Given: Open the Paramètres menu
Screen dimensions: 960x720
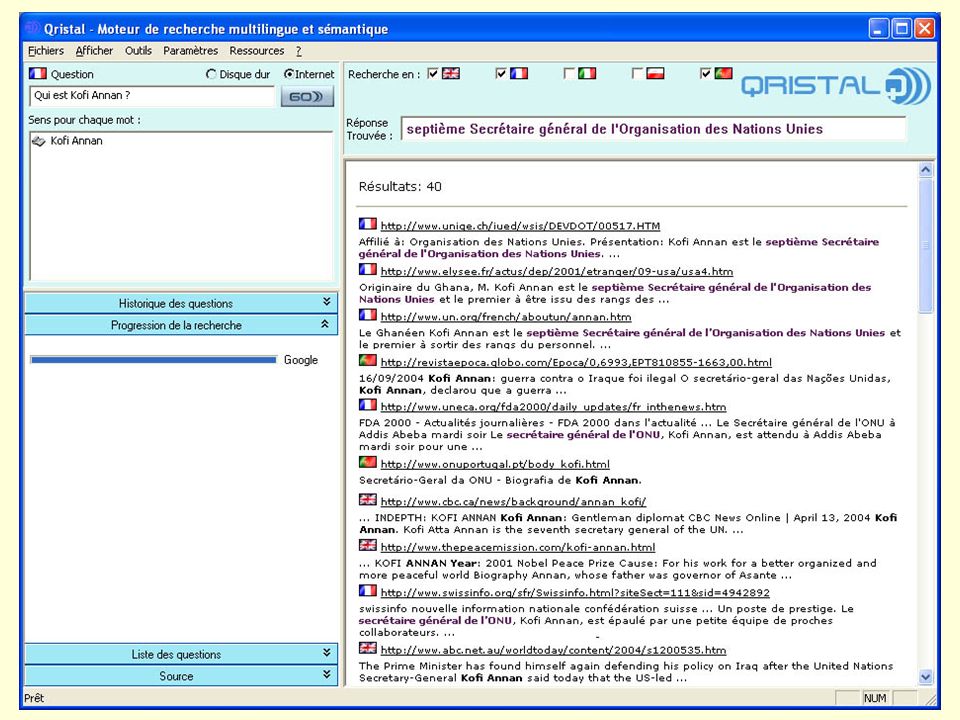Looking at the screenshot, I should [x=190, y=51].
